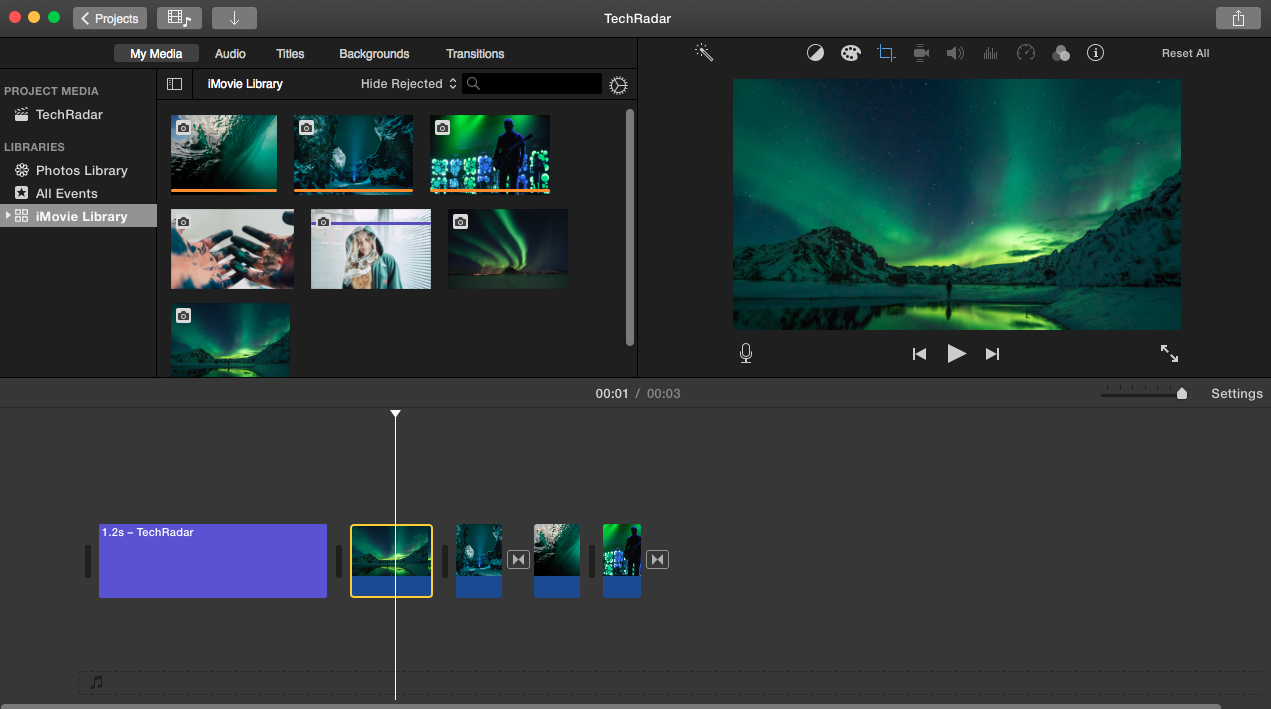
Task: Open color correction palette icon
Action: [x=850, y=53]
